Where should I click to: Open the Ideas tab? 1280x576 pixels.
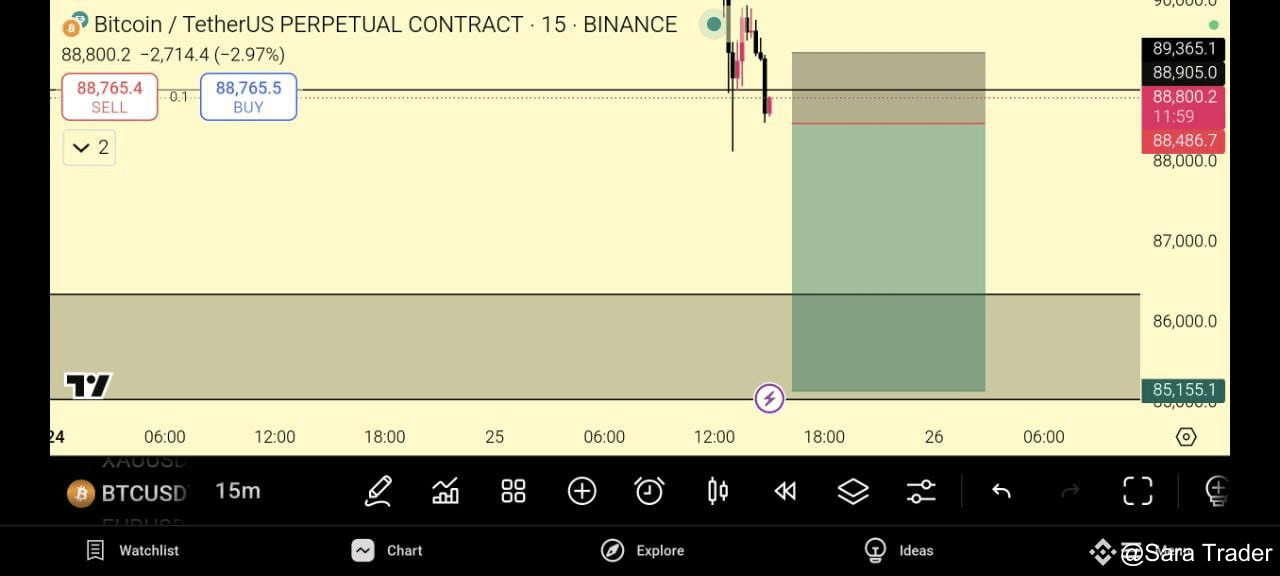pos(899,550)
